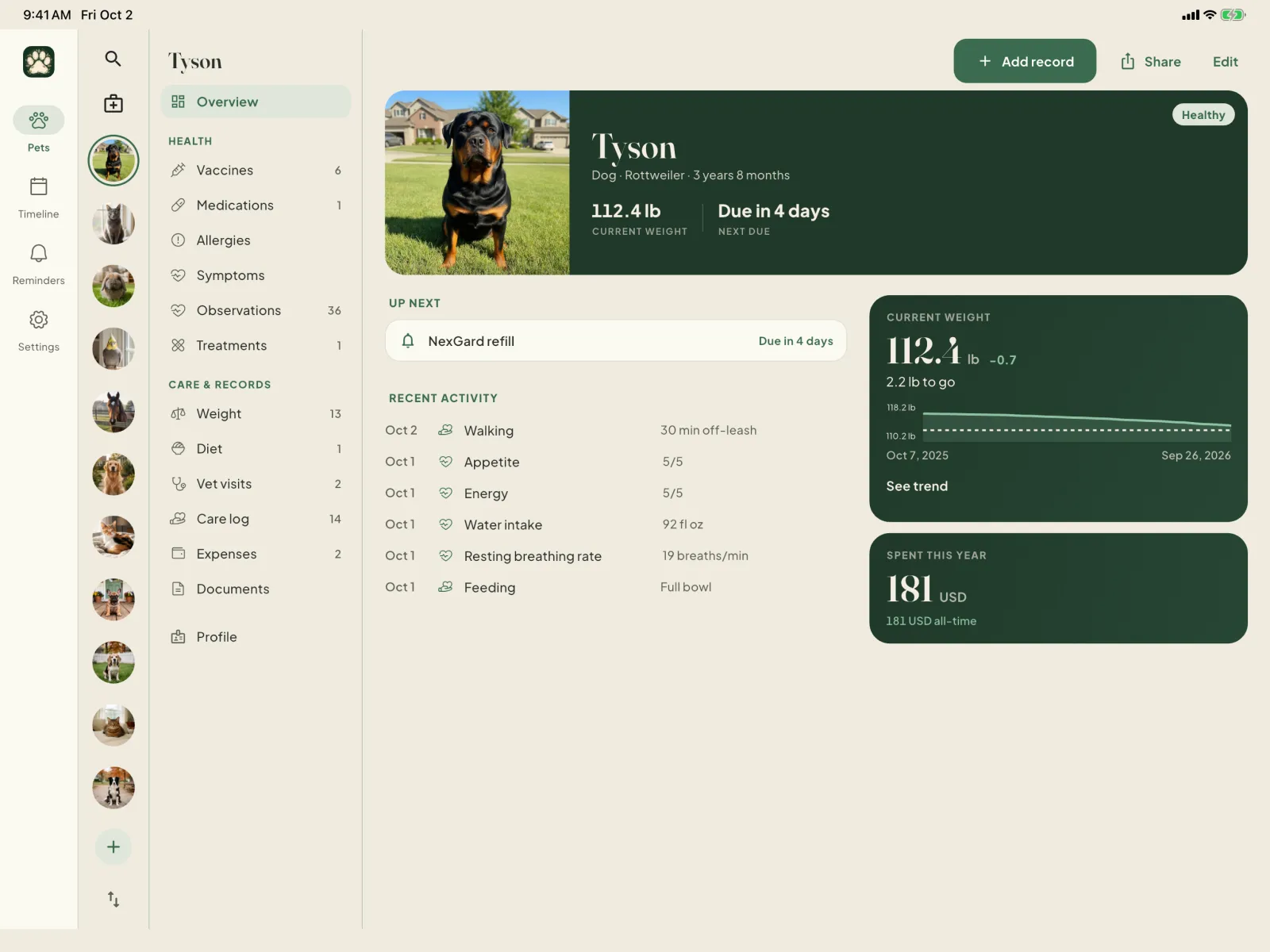Go to Observations in the sidebar
Image resolution: width=1270 pixels, height=952 pixels.
256,310
